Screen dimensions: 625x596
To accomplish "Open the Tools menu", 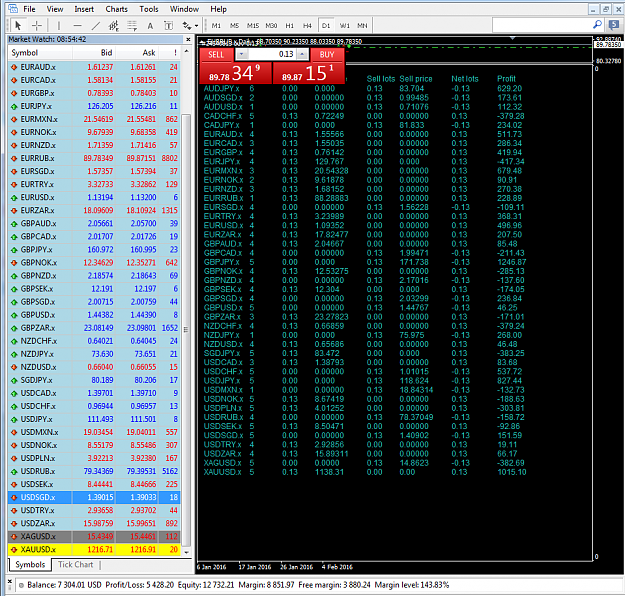I will point(149,9).
